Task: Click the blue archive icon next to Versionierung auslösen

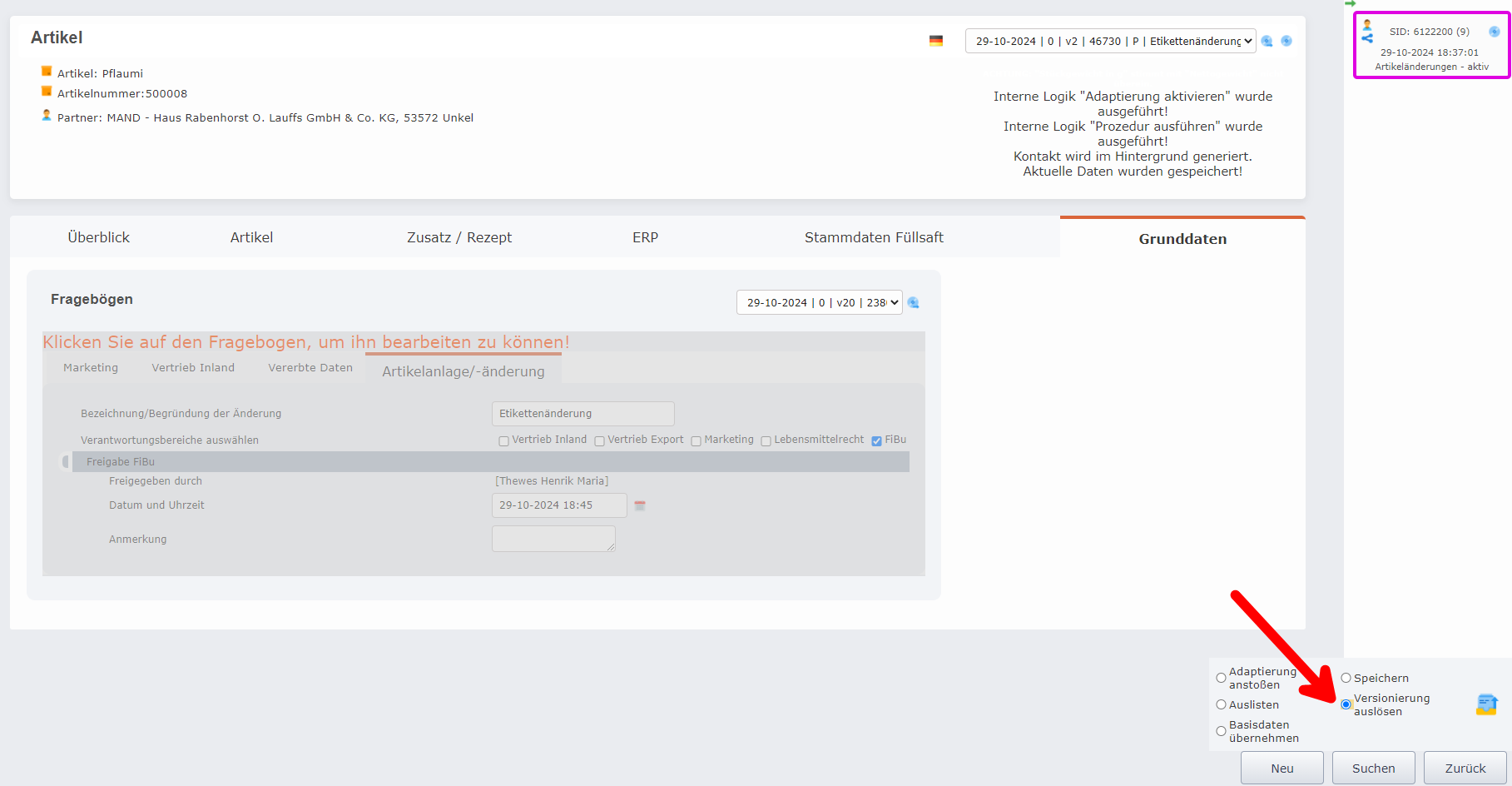Action: click(1486, 704)
